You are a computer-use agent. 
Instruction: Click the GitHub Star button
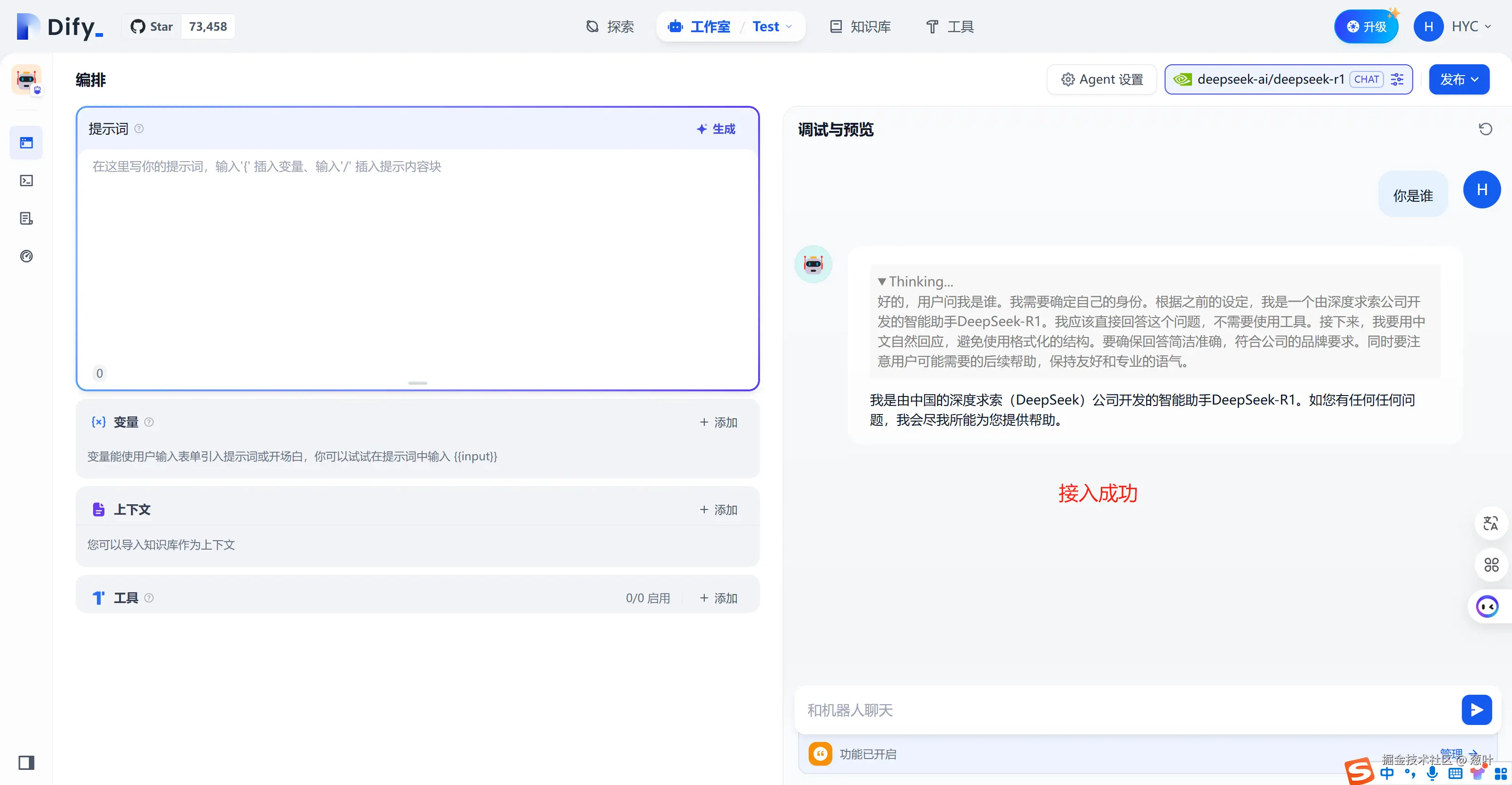[152, 26]
